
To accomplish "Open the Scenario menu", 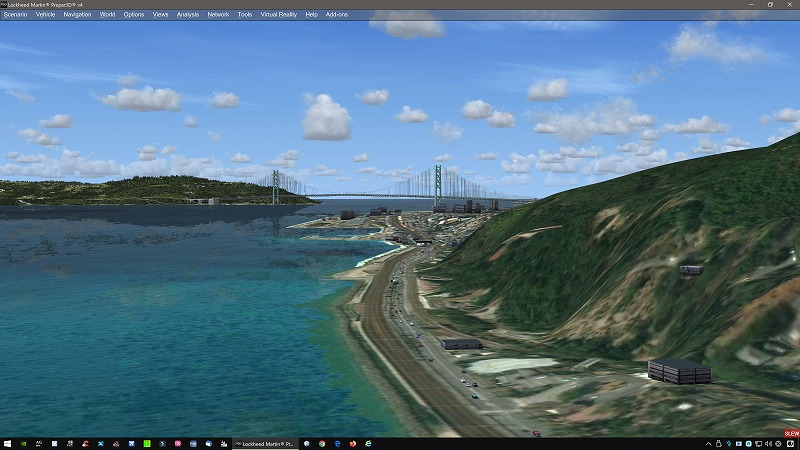I will click(x=15, y=15).
